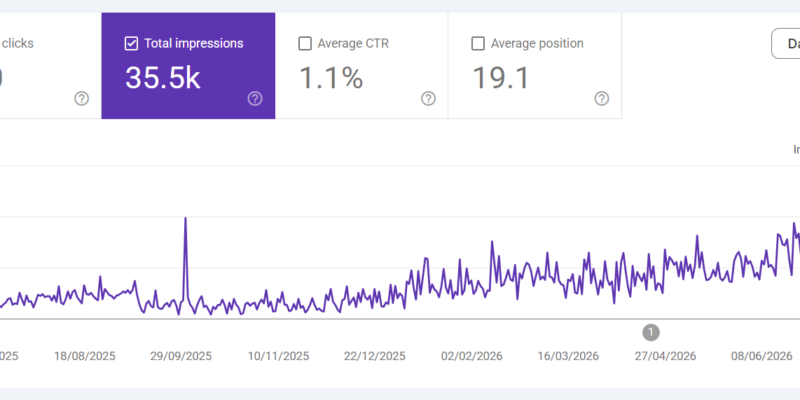This screenshot has width=800, height=400.
Task: Open the partially visible 'Da' dropdown button
Action: click(x=786, y=44)
